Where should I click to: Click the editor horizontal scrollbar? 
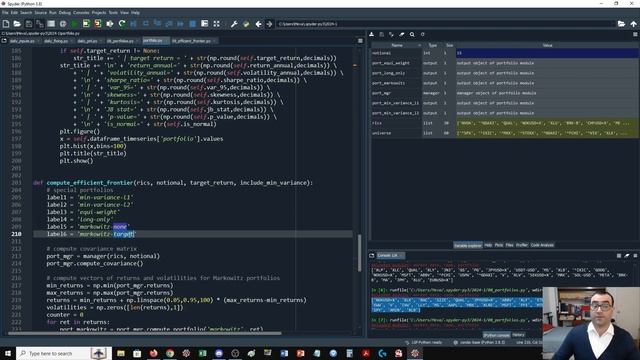[145, 333]
